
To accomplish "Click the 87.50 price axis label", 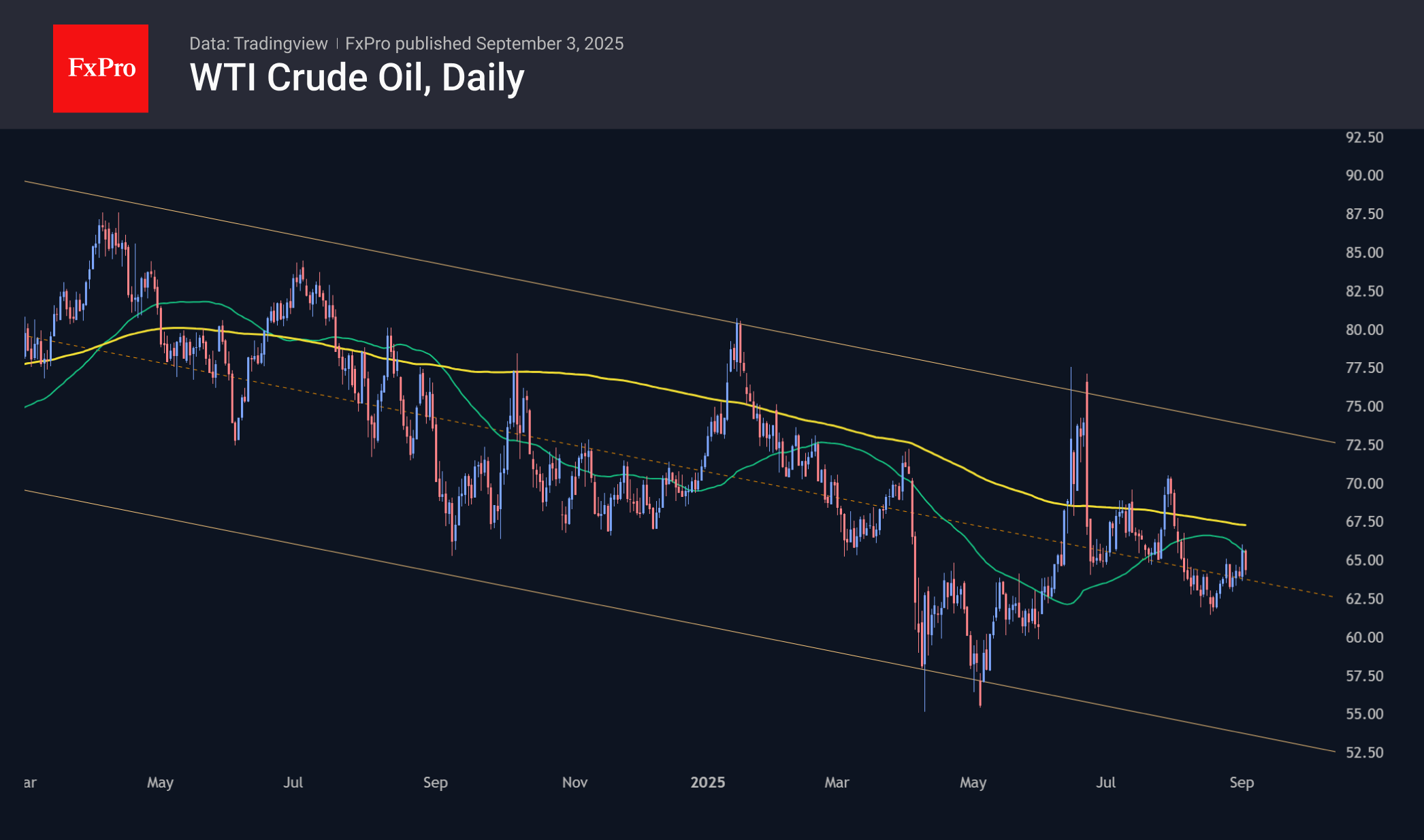I will pyautogui.click(x=1364, y=214).
